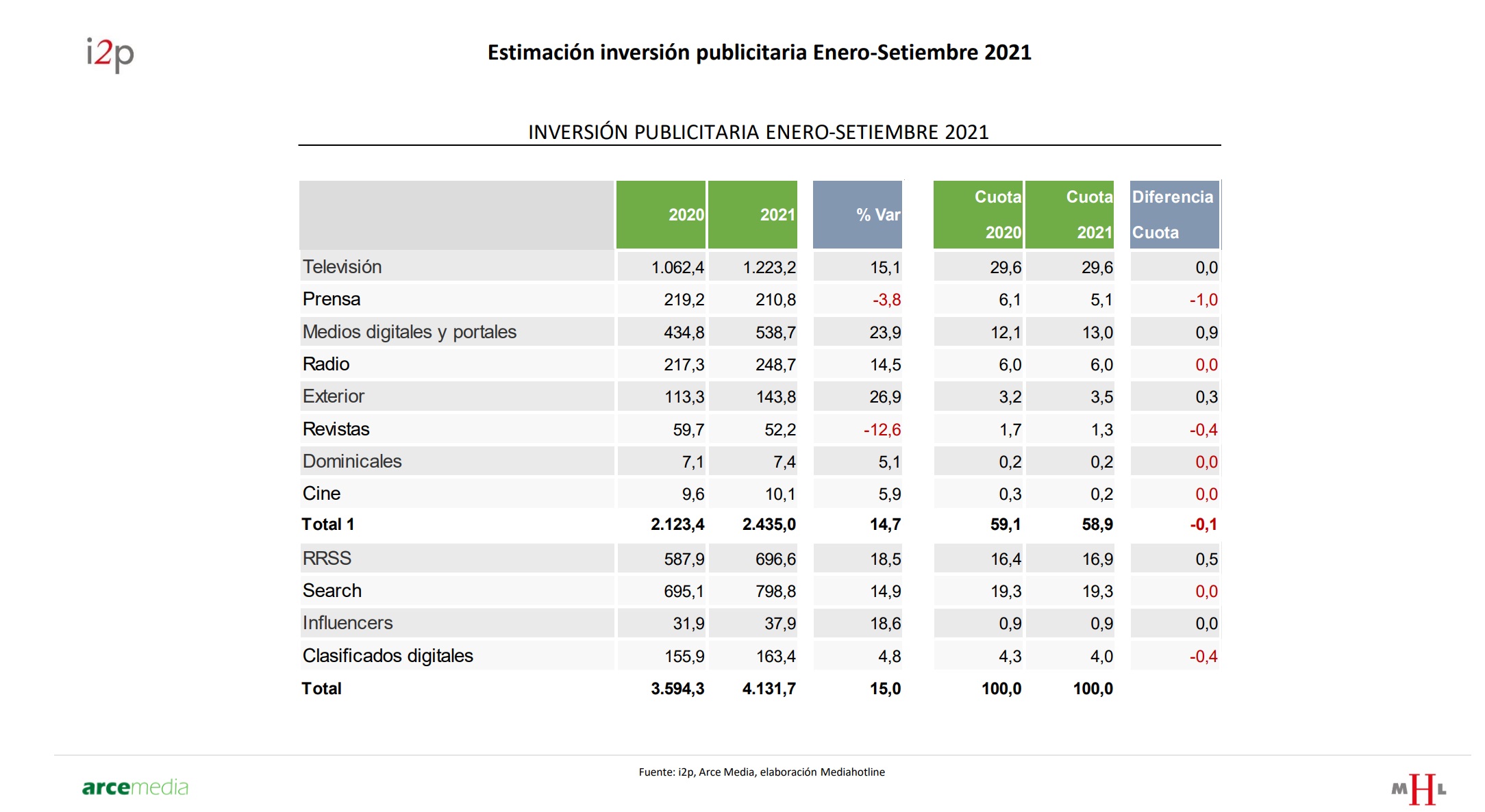Click Televisión 2021 value 1.223,2

(769, 268)
